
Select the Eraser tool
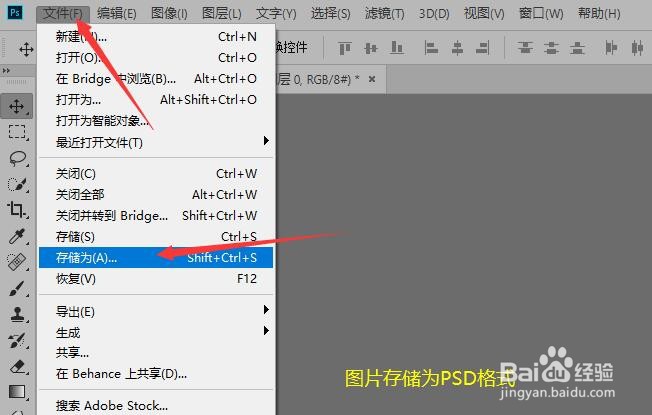tap(17, 366)
